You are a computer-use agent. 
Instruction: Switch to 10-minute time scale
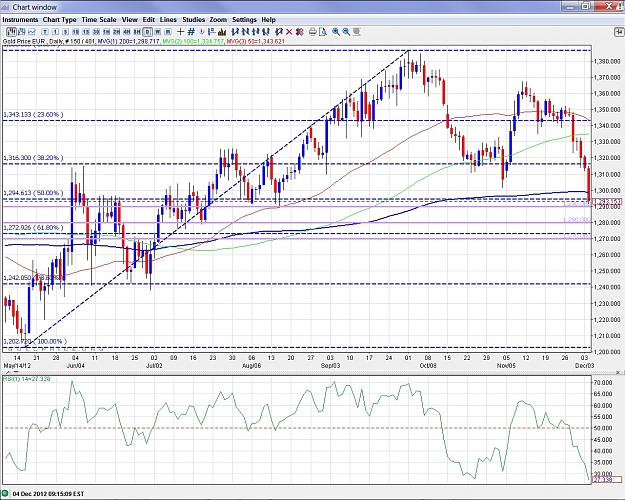tap(75, 32)
